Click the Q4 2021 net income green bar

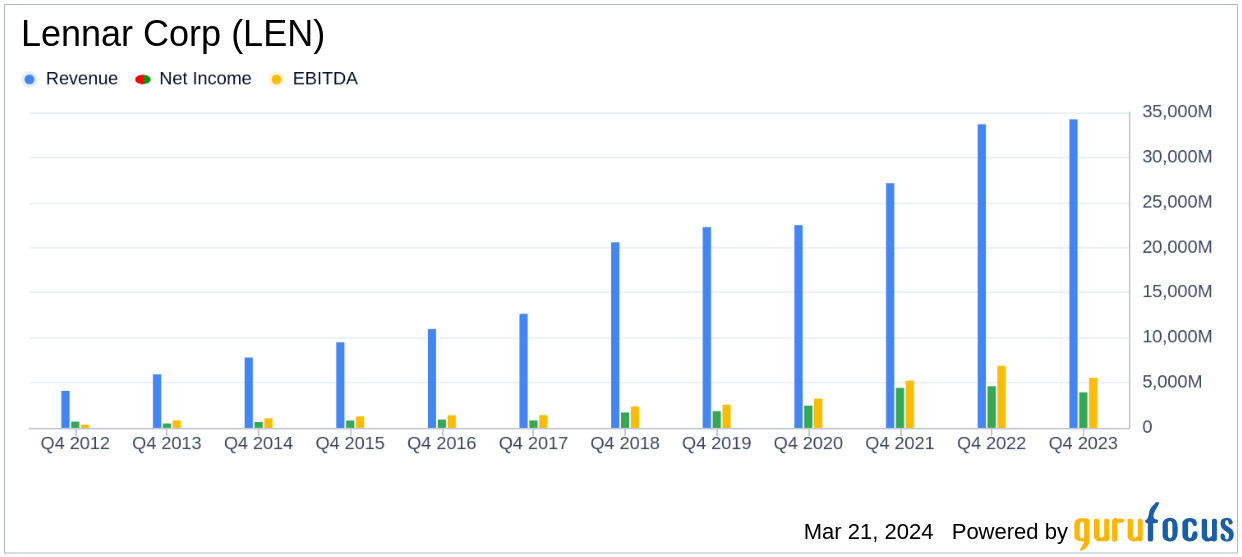tap(900, 408)
